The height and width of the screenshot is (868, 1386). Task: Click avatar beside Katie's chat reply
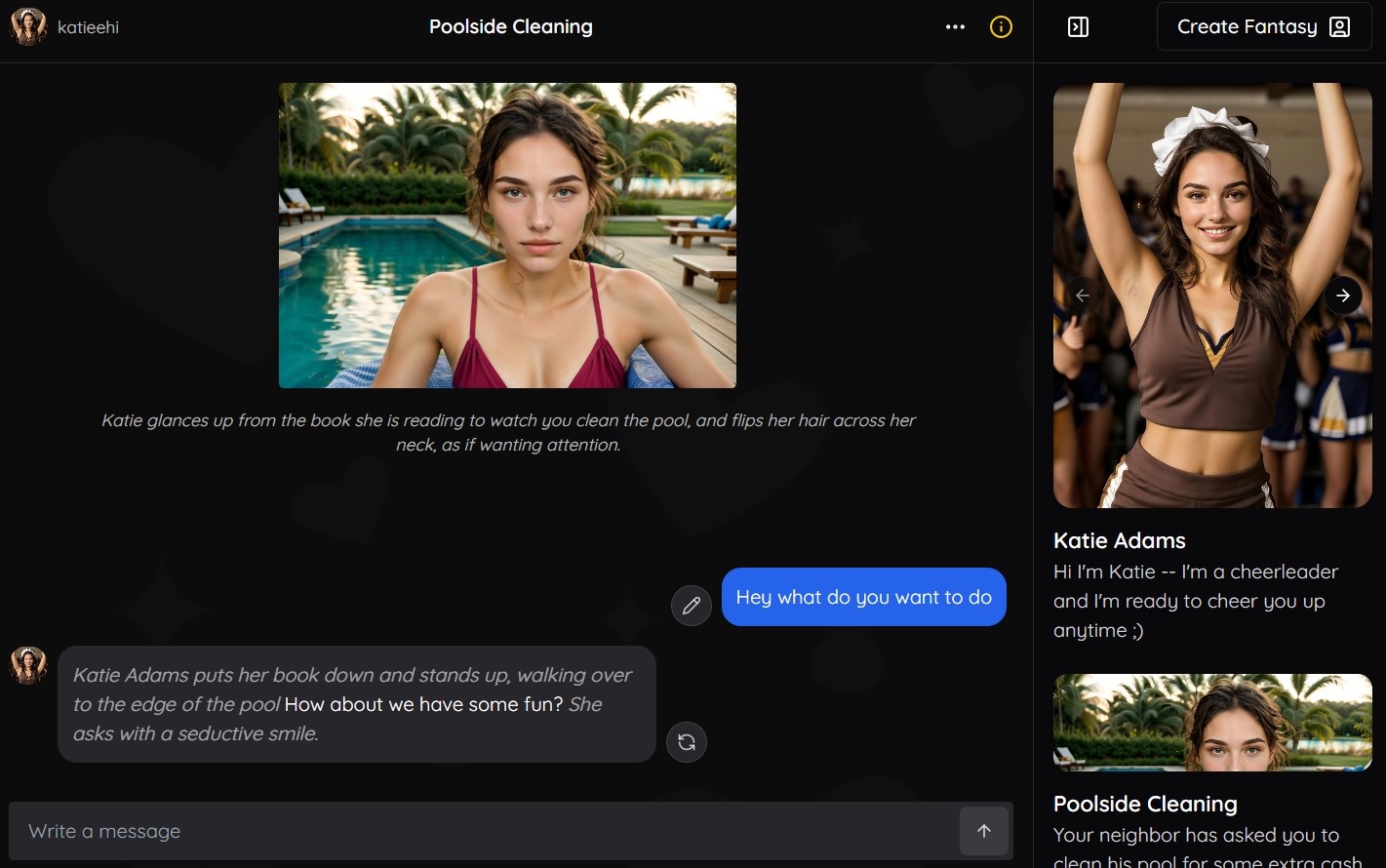[28, 665]
